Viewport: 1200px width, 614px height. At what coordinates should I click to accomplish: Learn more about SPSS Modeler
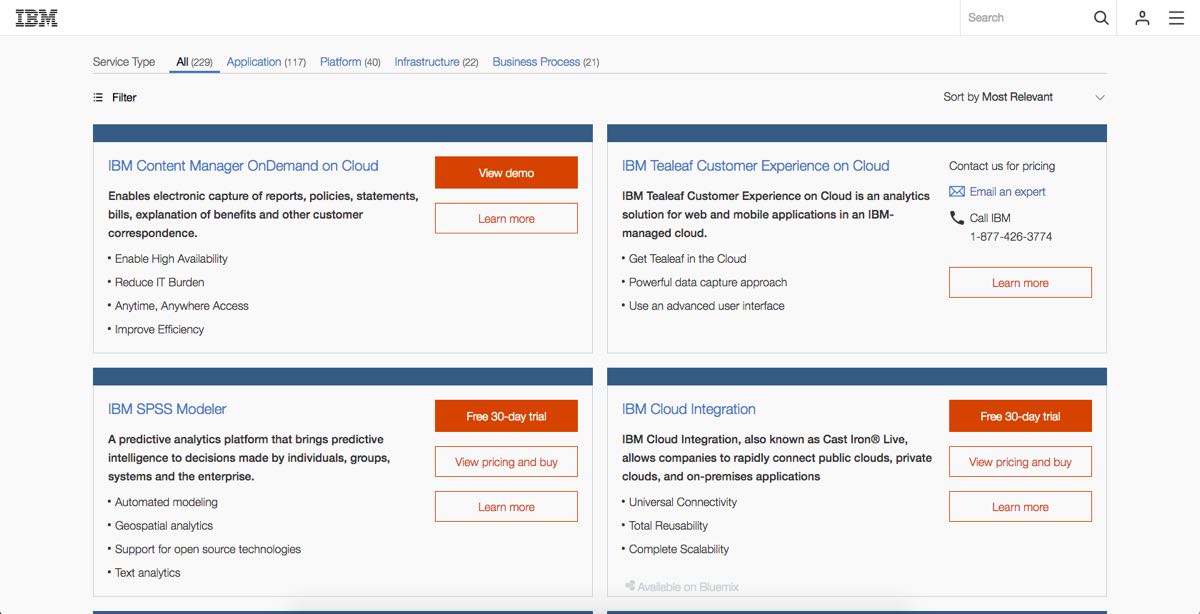(x=506, y=506)
